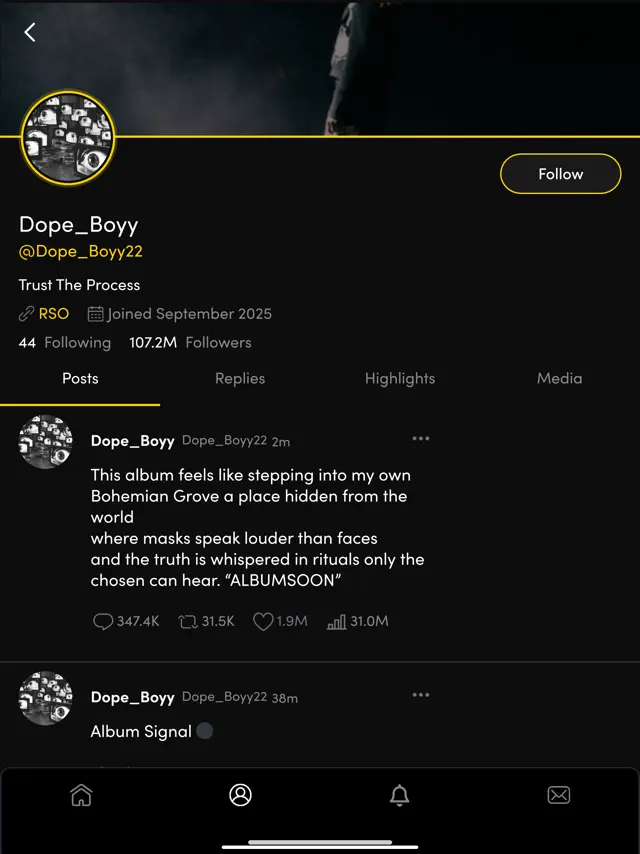
Task: Open the RSO link
Action: [x=55, y=313]
